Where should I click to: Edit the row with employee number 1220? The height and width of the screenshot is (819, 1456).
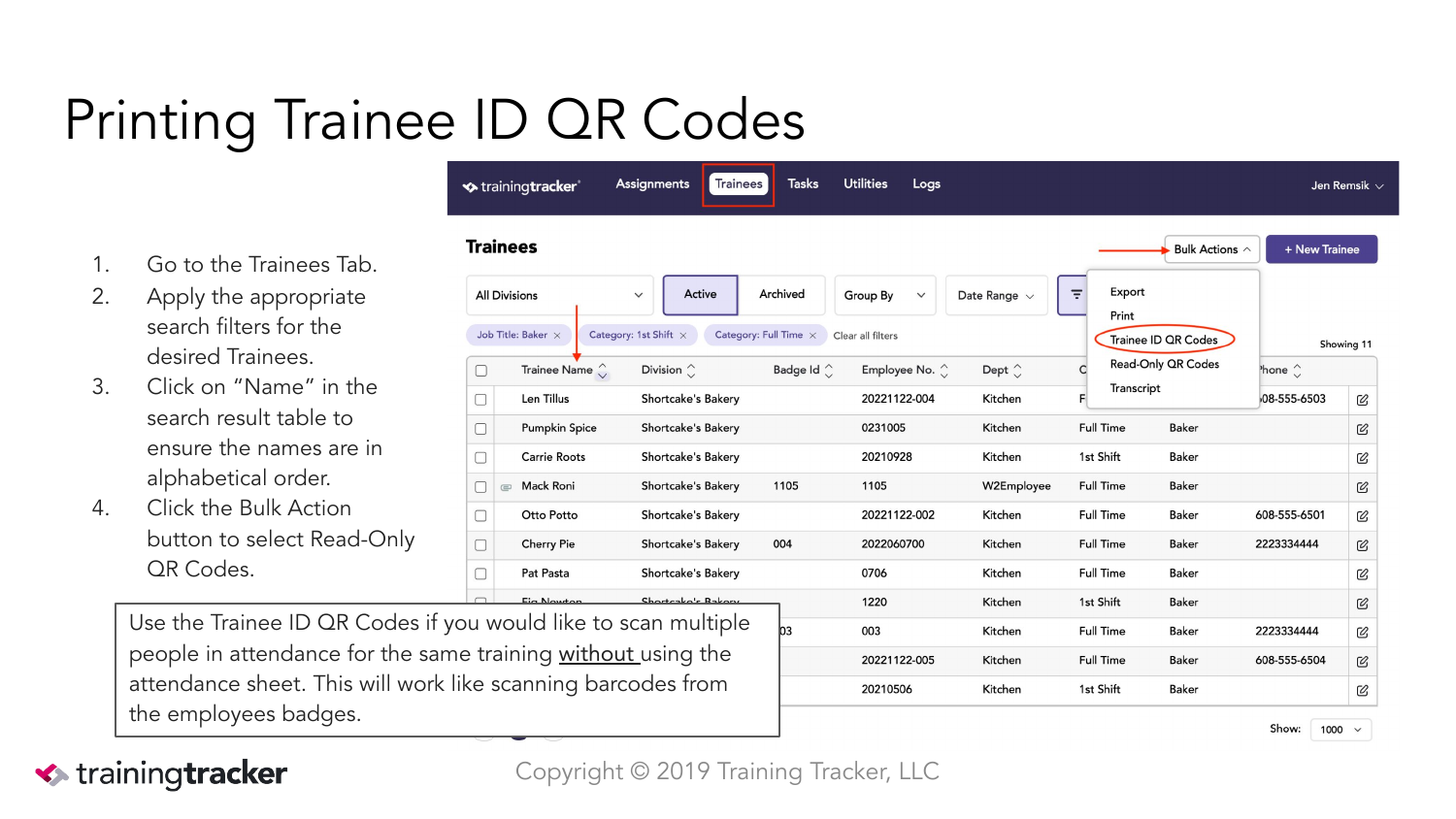pos(1363,604)
